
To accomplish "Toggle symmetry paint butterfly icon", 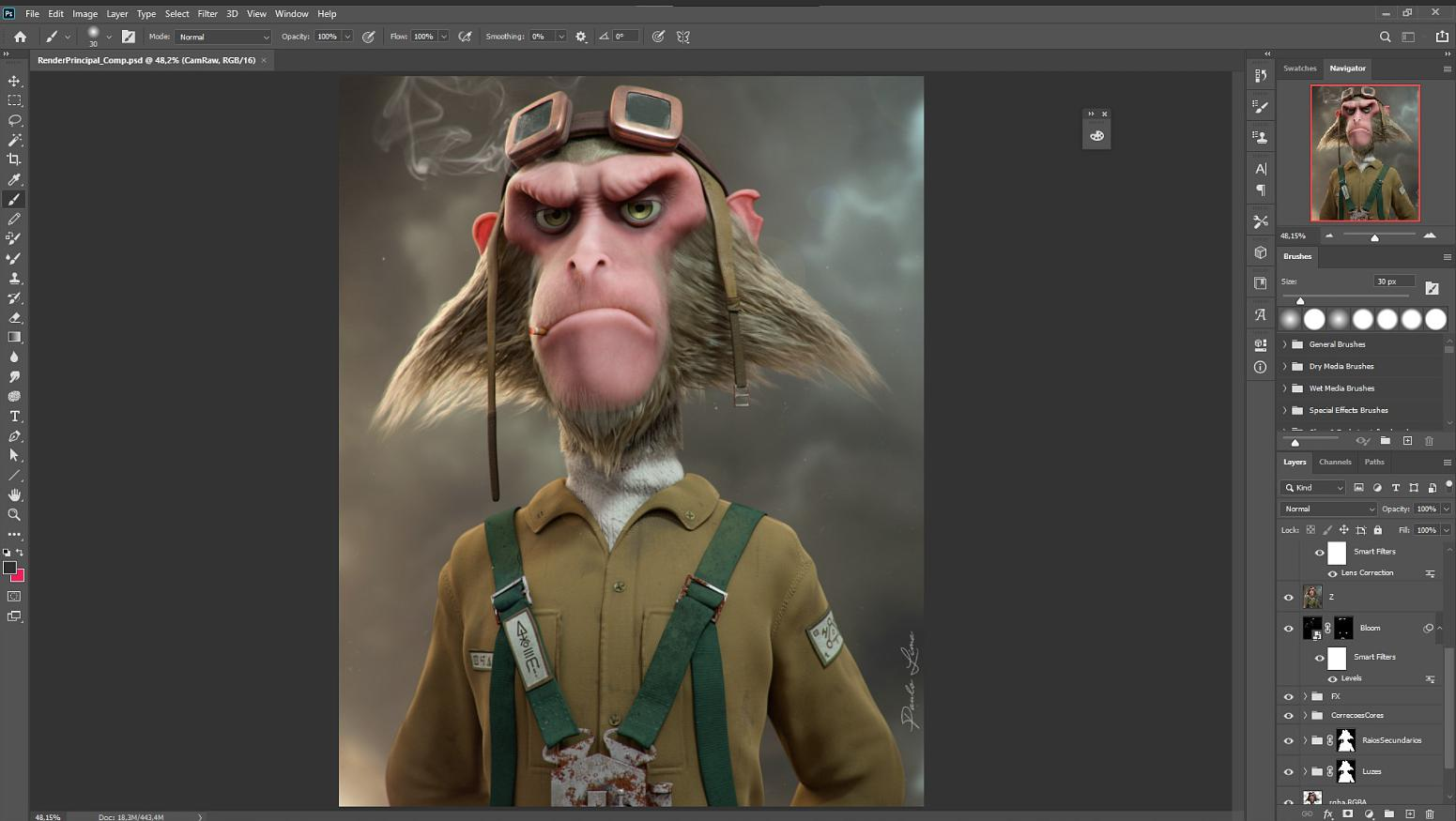I will tap(683, 37).
